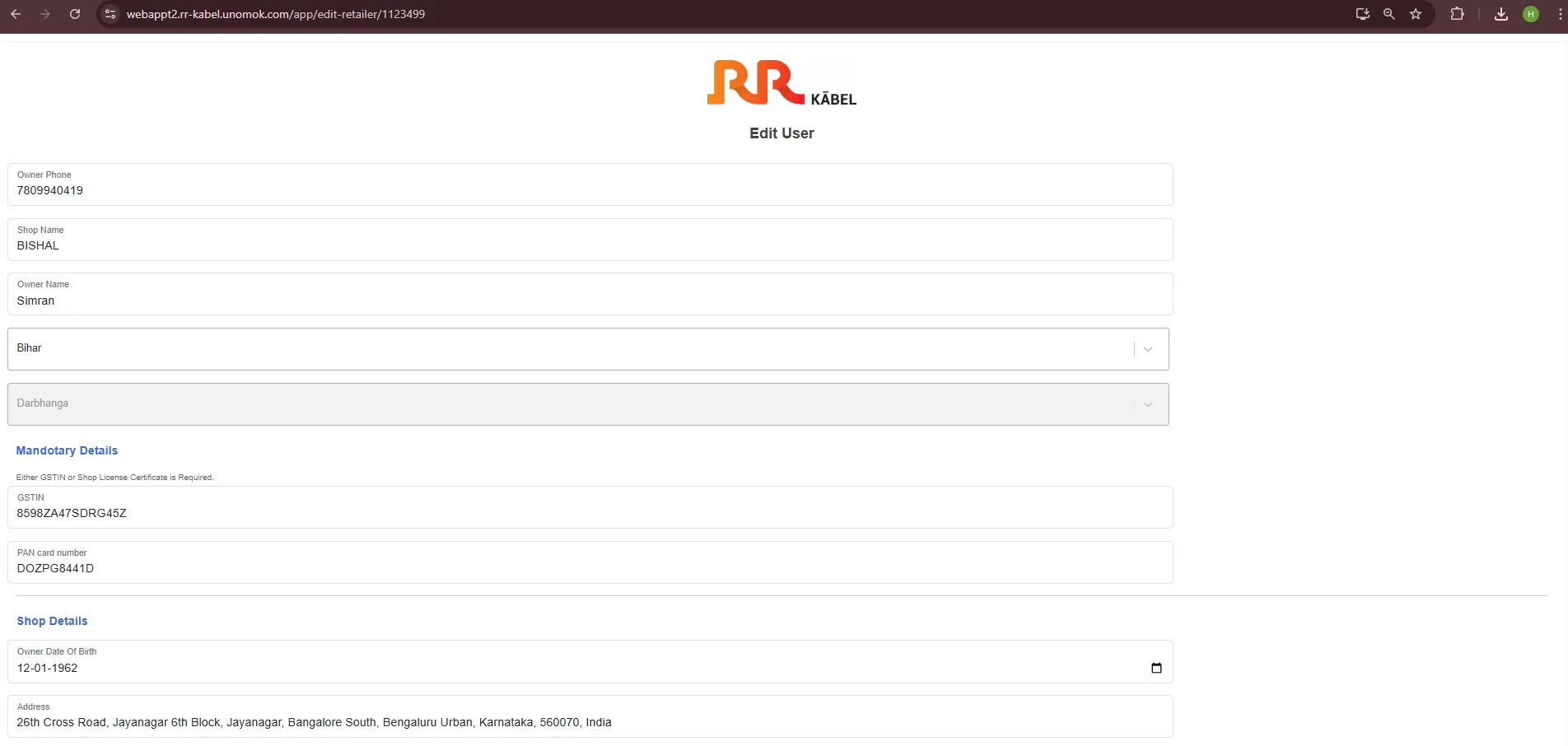Screen dimensions: 1568x746
Task: Expand the Bihar state dropdown
Action: click(1147, 349)
